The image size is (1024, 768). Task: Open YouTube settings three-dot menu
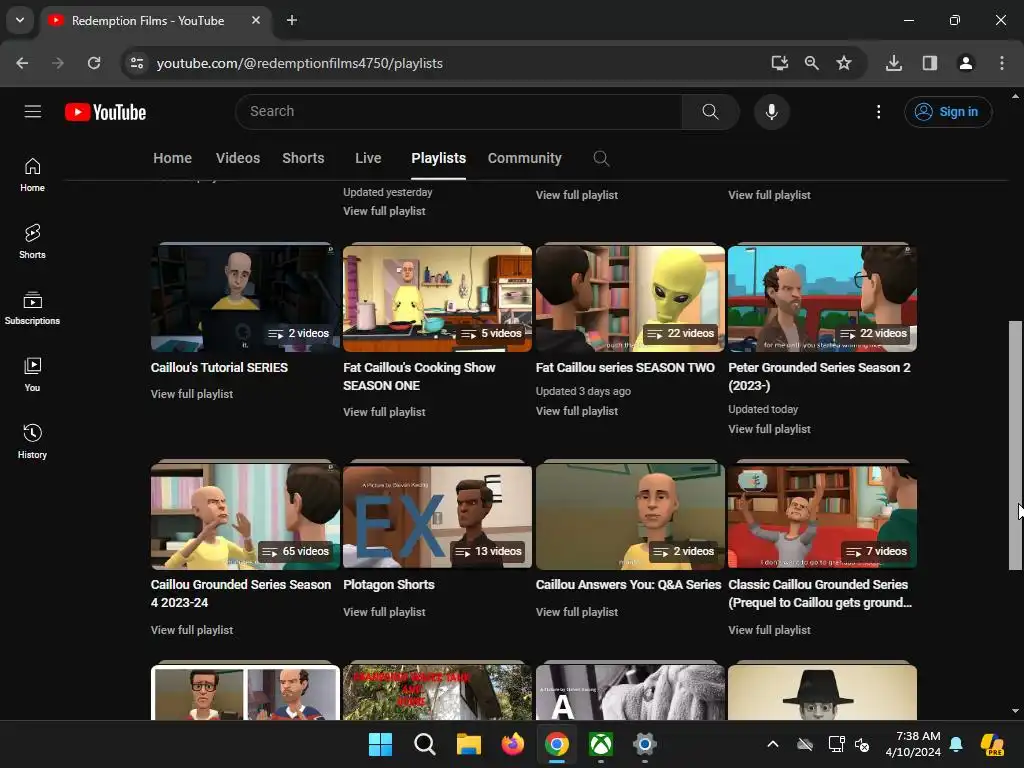pyautogui.click(x=878, y=112)
